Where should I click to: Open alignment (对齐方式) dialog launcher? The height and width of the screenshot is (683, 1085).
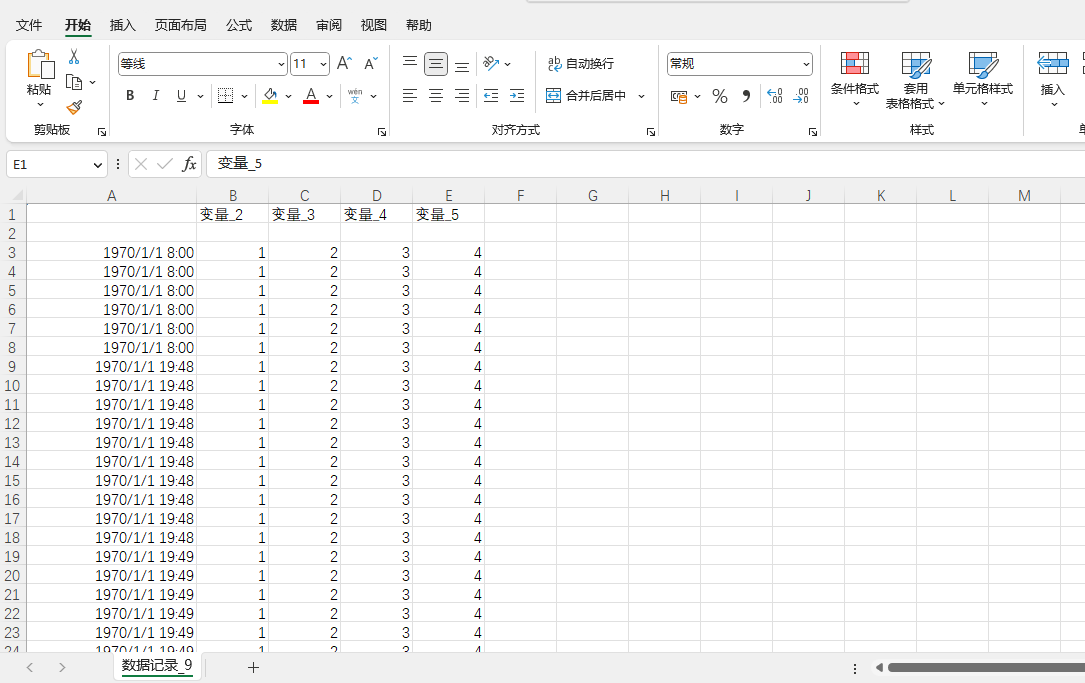coord(650,131)
